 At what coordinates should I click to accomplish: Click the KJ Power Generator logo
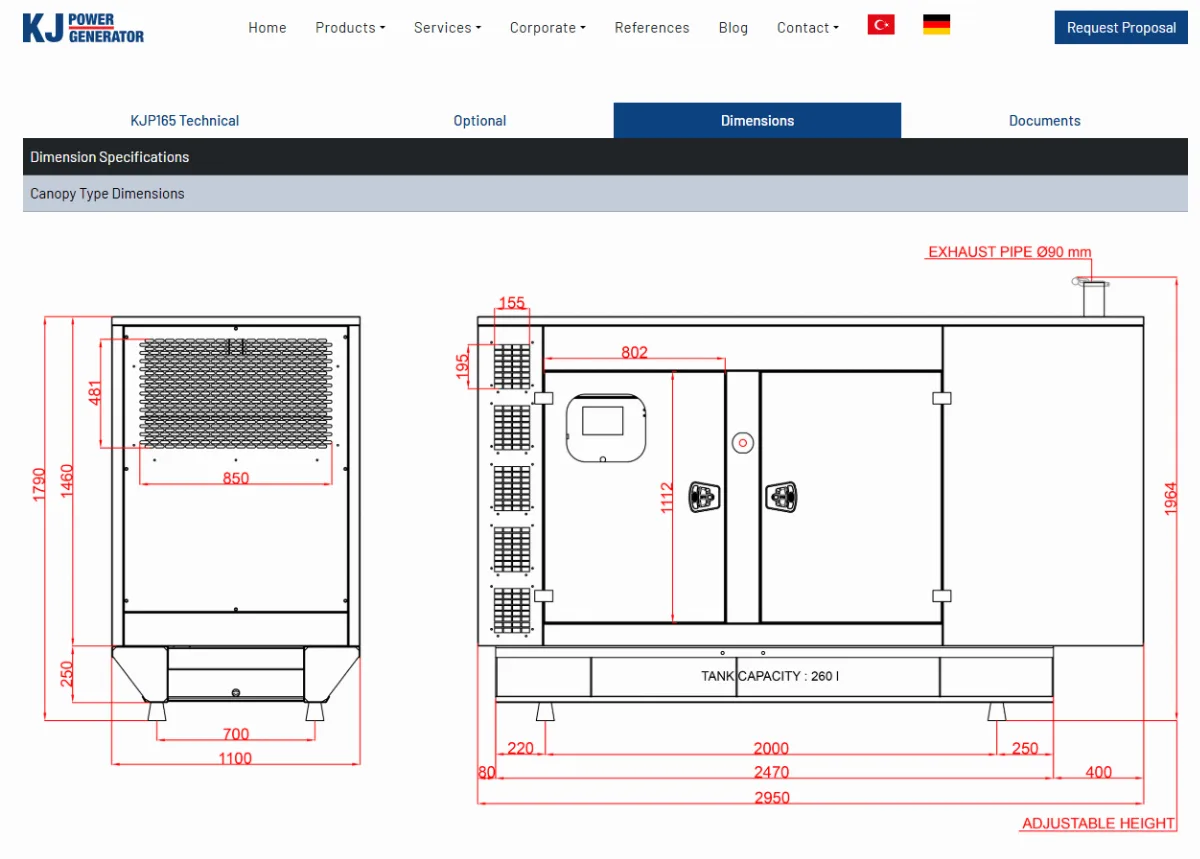pyautogui.click(x=83, y=28)
